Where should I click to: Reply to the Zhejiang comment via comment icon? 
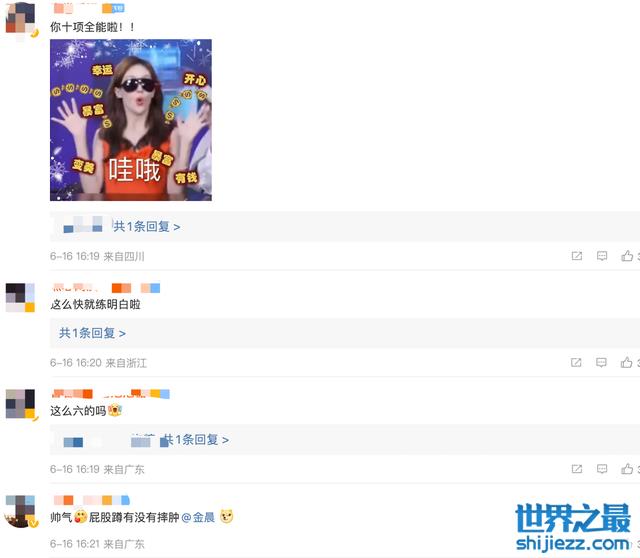pos(601,362)
